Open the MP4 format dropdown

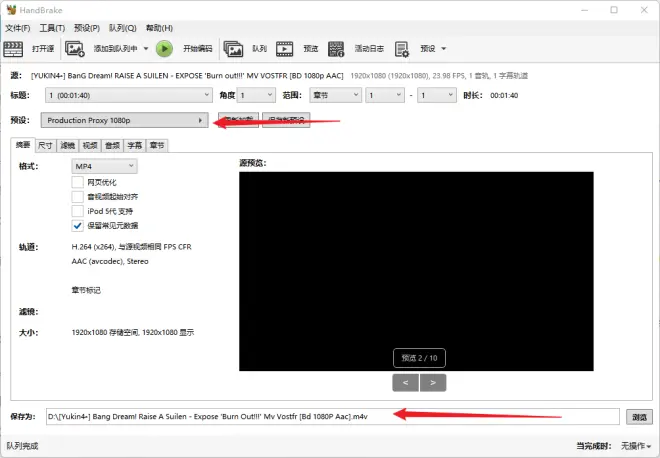point(104,166)
